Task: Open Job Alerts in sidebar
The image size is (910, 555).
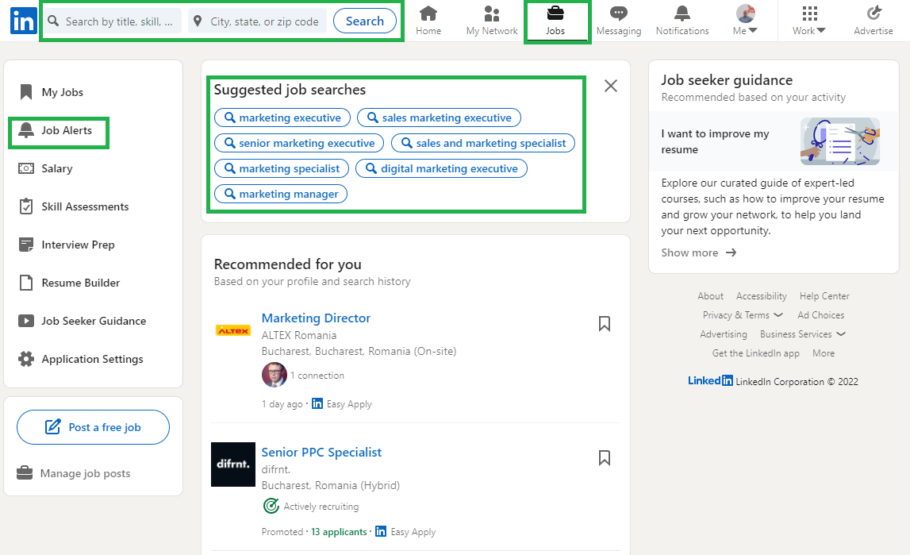Action: click(56, 131)
